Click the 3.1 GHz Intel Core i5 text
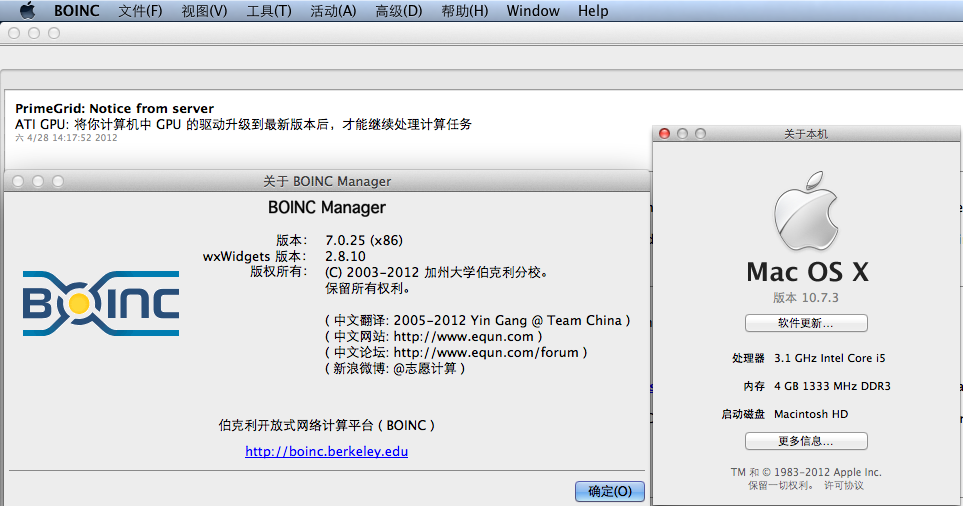This screenshot has height=506, width=963. (830, 358)
